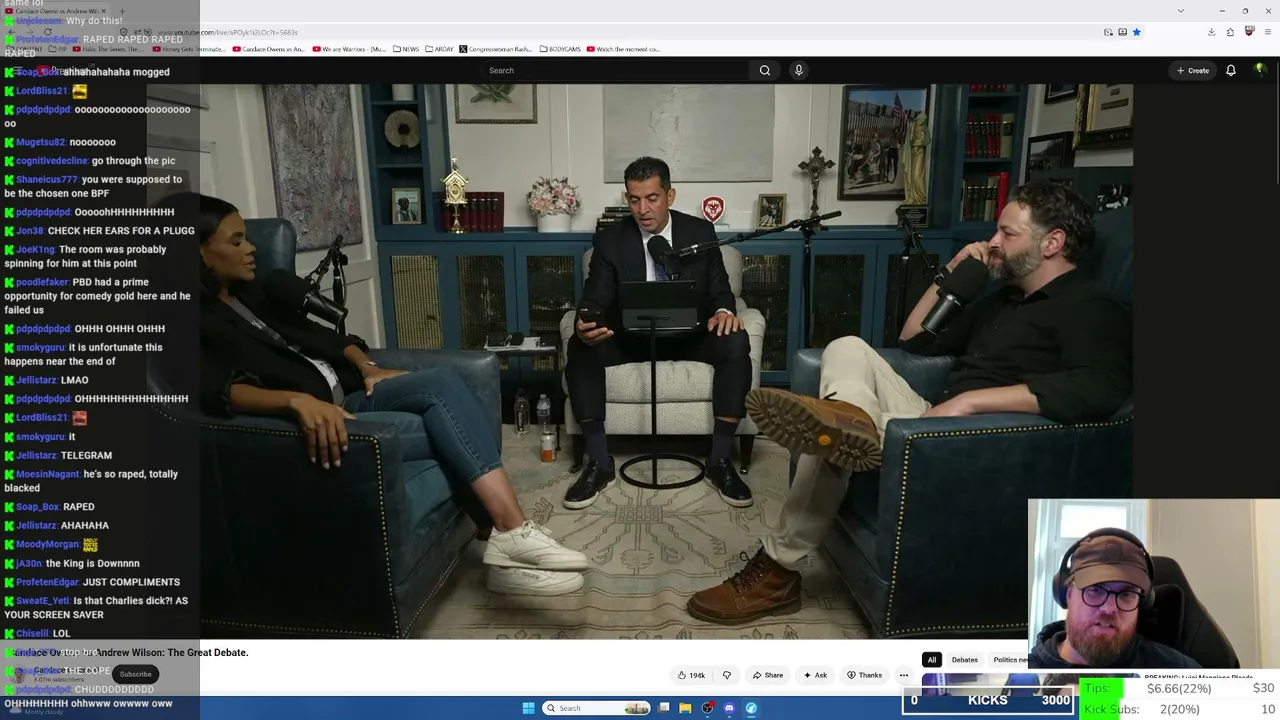Click chat username MoesinNagant

pos(48,474)
